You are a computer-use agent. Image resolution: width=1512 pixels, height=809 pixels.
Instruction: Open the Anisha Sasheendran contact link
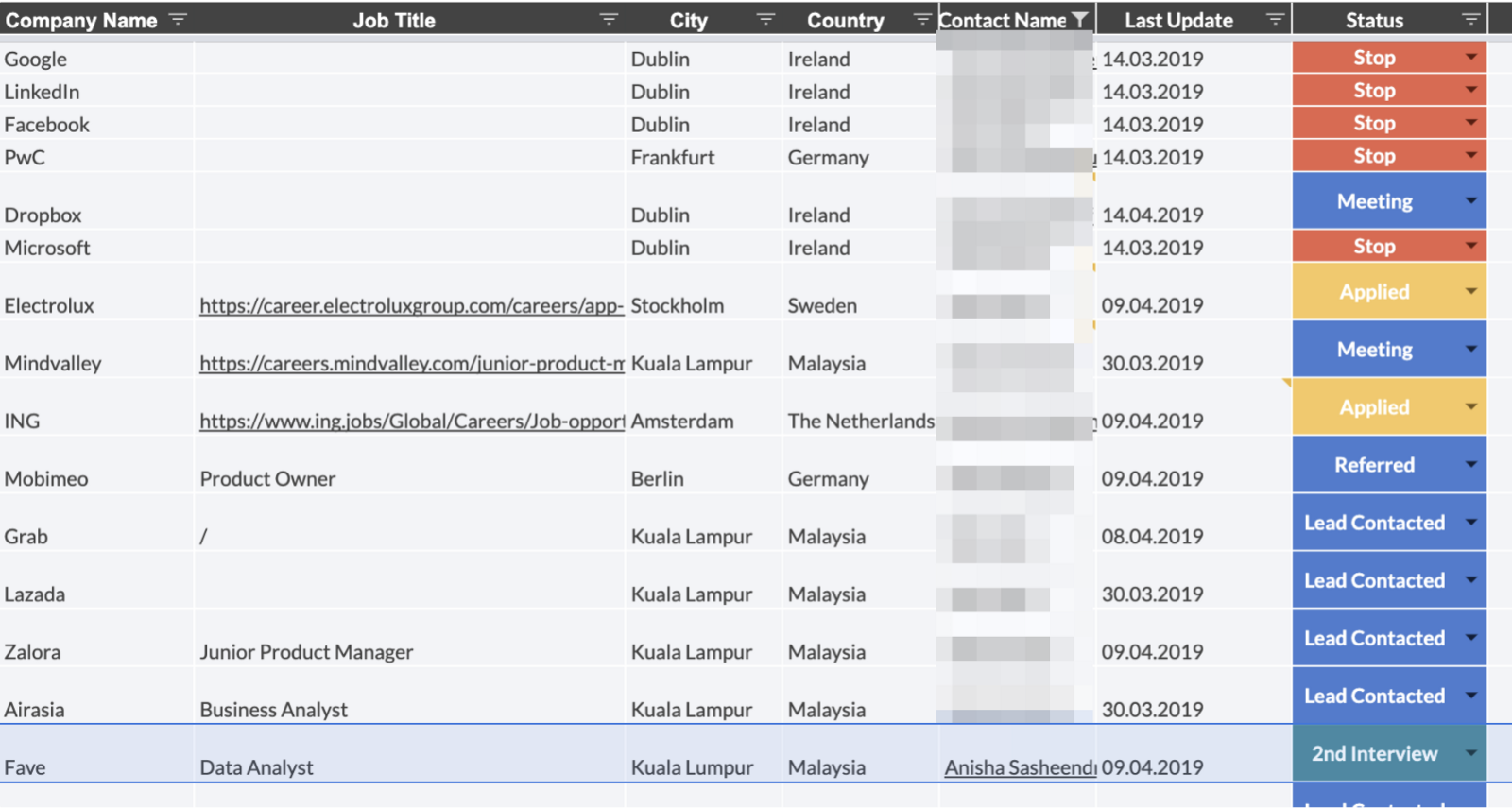point(1020,767)
